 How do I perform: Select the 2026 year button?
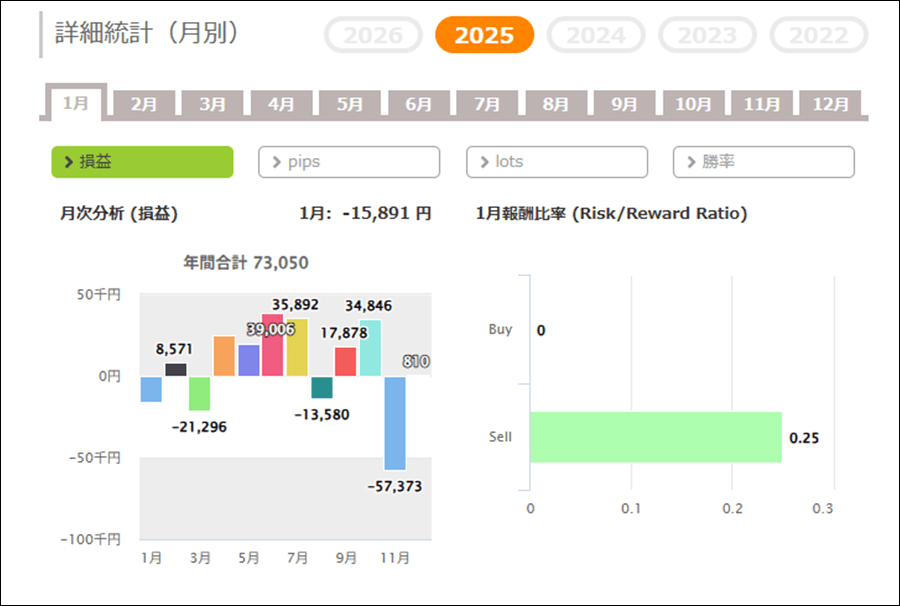373,36
